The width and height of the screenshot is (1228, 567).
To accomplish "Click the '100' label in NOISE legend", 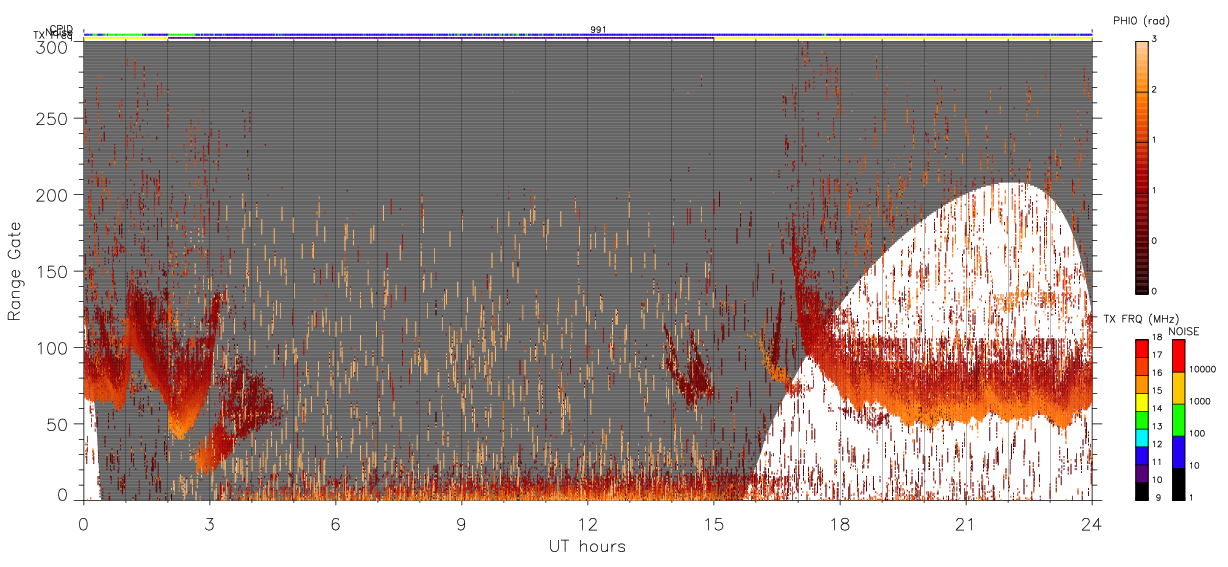I will tap(1196, 433).
